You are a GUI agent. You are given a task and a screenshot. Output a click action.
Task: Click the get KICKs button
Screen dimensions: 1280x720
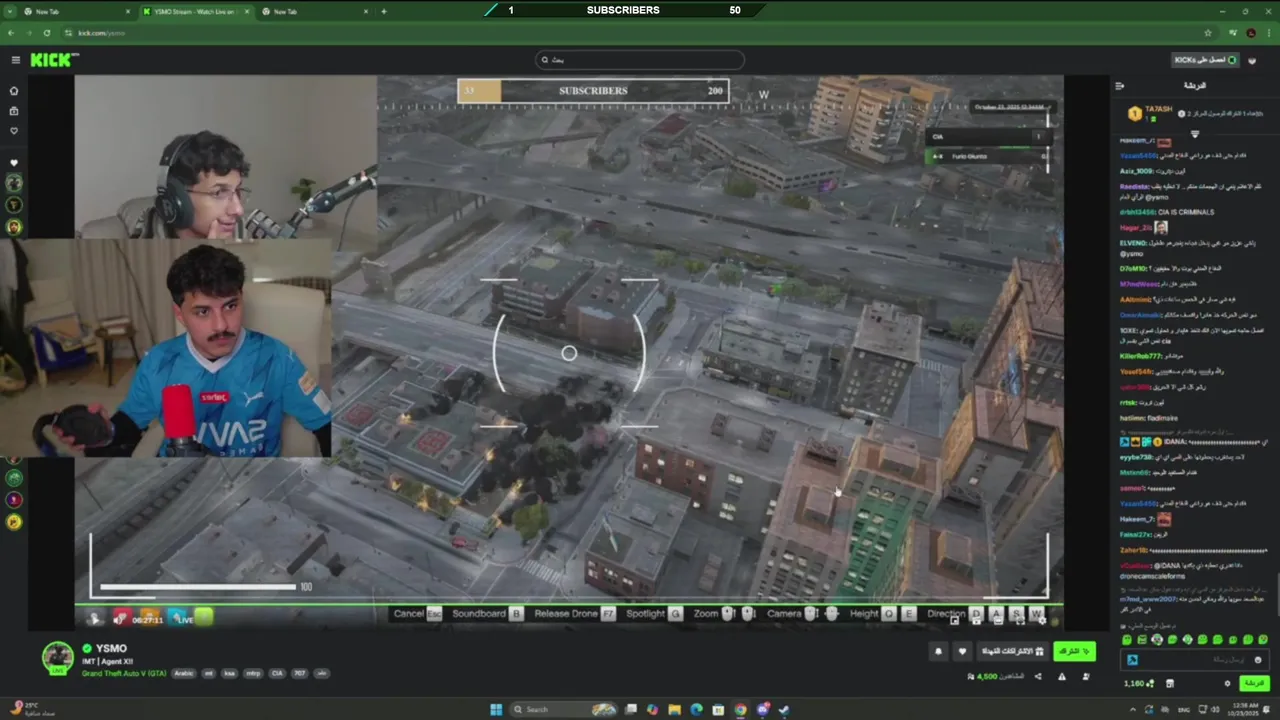click(1205, 60)
